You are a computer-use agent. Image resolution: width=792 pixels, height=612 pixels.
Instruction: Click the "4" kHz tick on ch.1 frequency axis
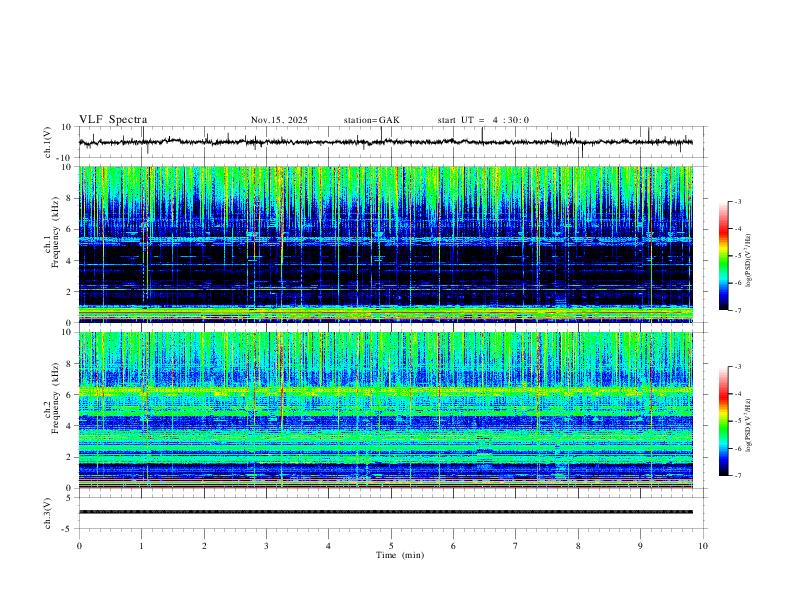coord(69,261)
